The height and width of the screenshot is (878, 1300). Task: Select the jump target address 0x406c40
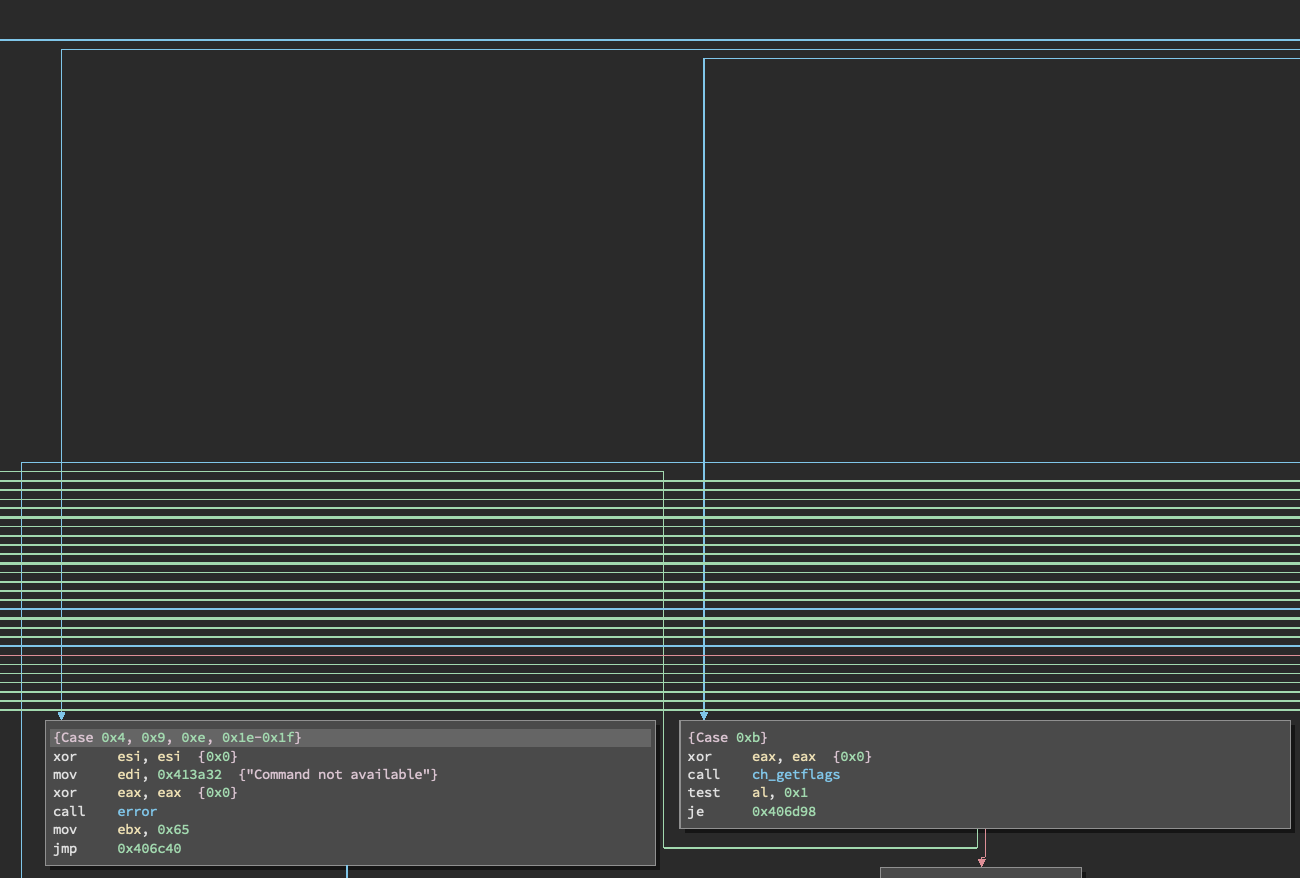tap(149, 848)
